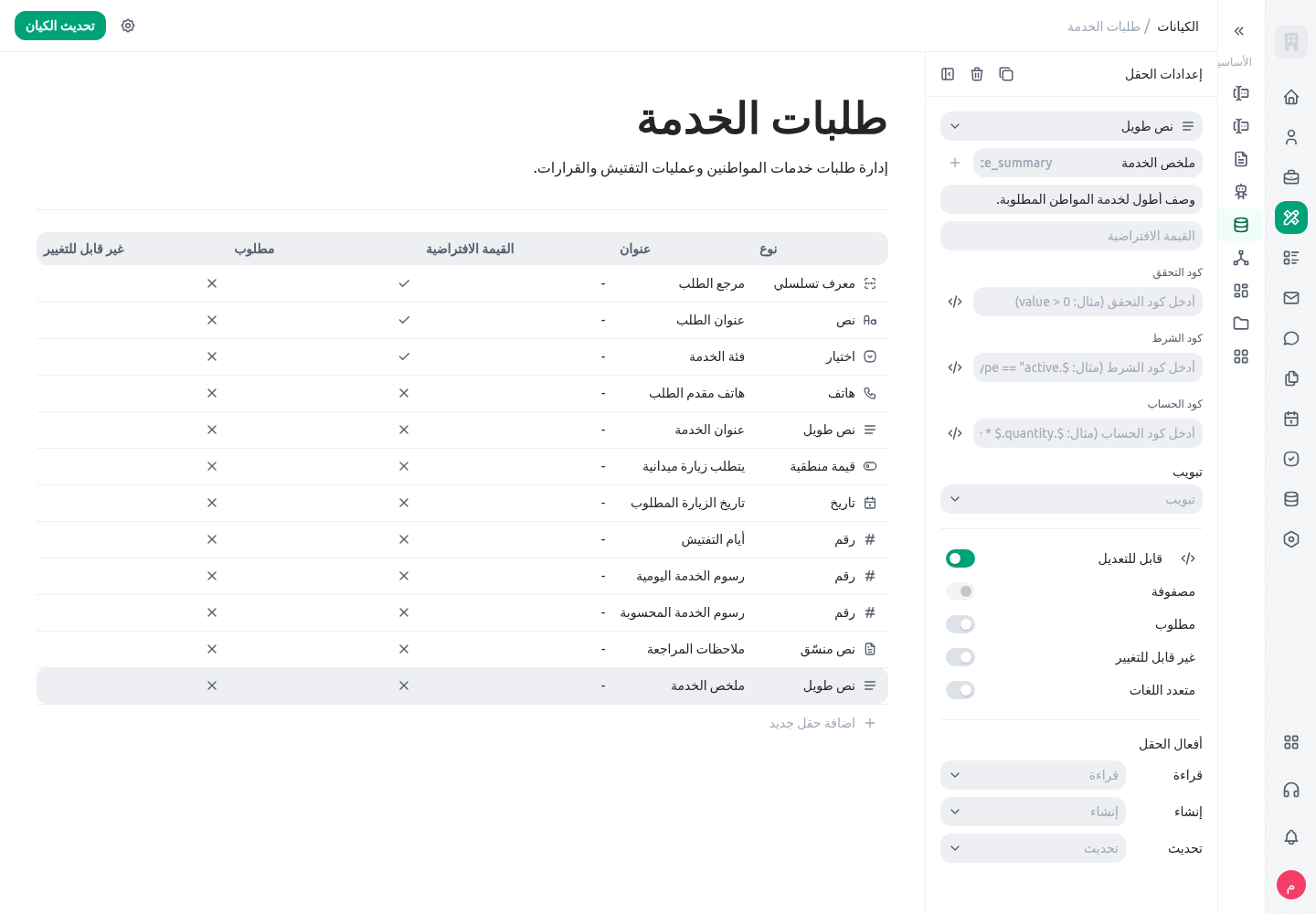Toggle required mark for فئة الخدمة row
This screenshot has width=1316, height=914.
[x=404, y=356]
